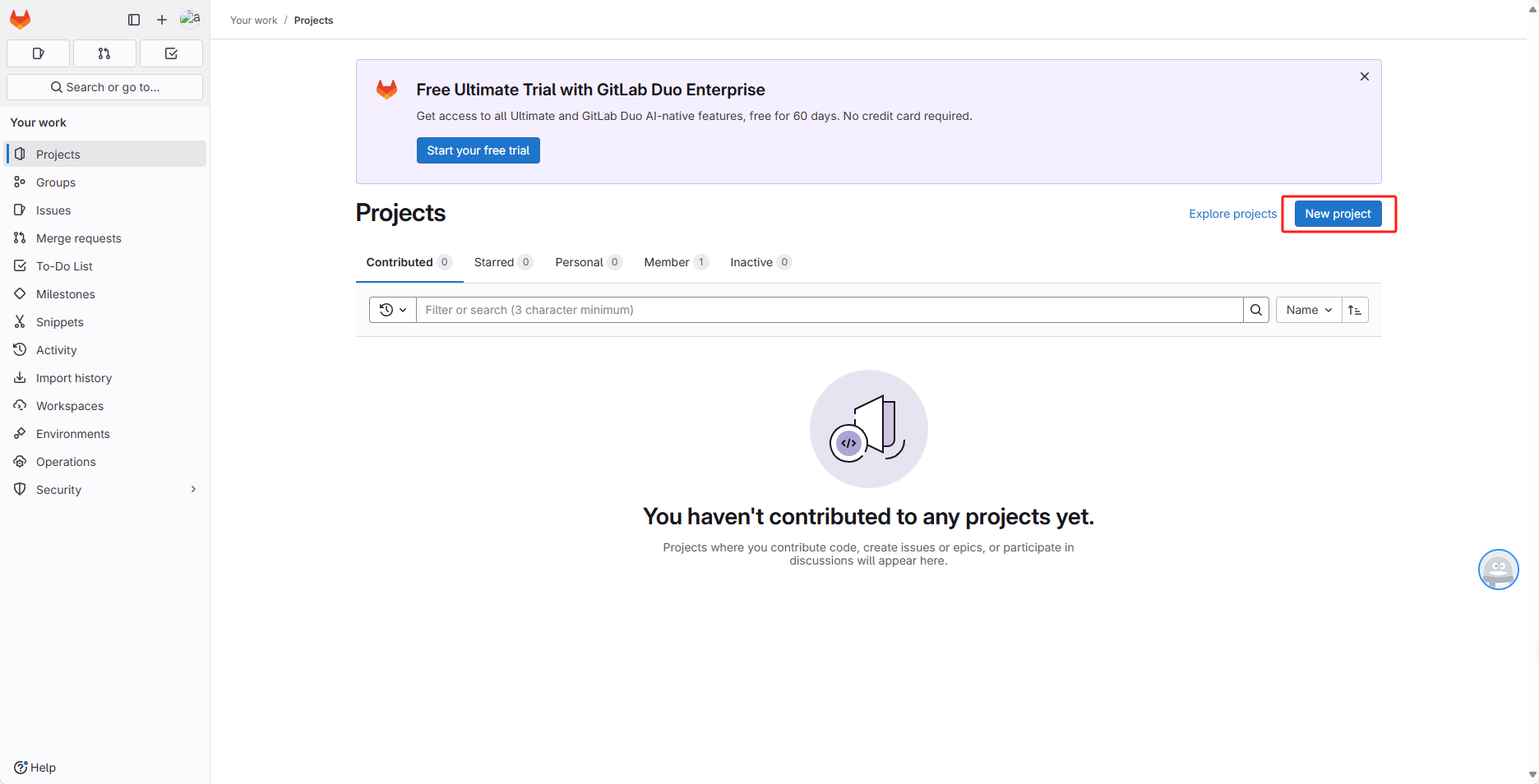Open the Explore projects link
Screen dimensions: 1539x784
coord(1232,214)
